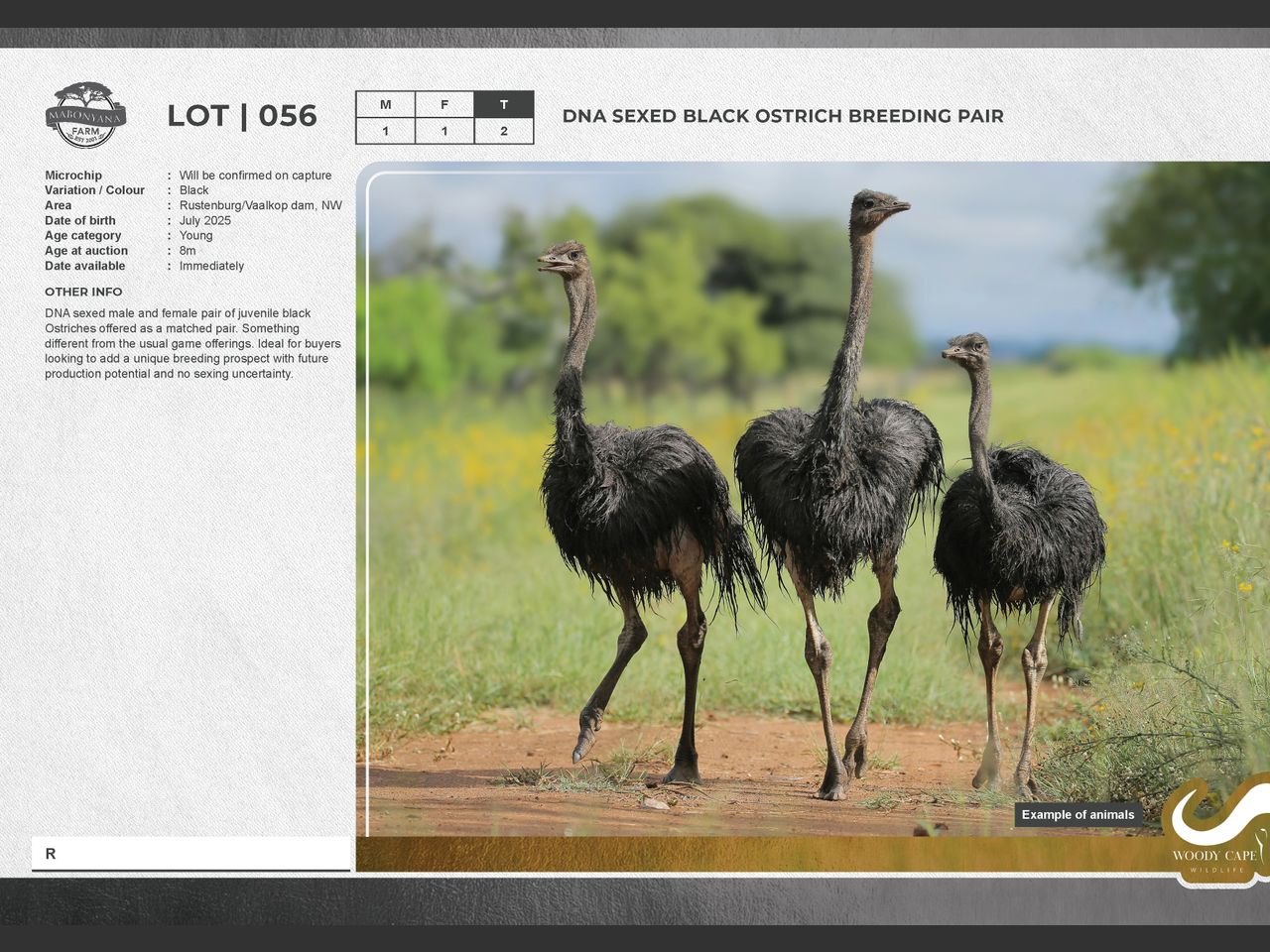The image size is (1270, 952).
Task: Click the Date available Immediately value
Action: 211,266
